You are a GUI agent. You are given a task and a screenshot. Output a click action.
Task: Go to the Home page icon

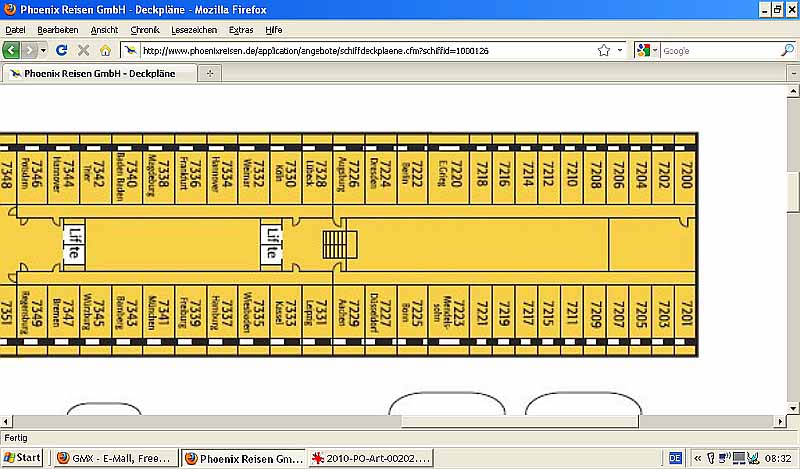(105, 50)
